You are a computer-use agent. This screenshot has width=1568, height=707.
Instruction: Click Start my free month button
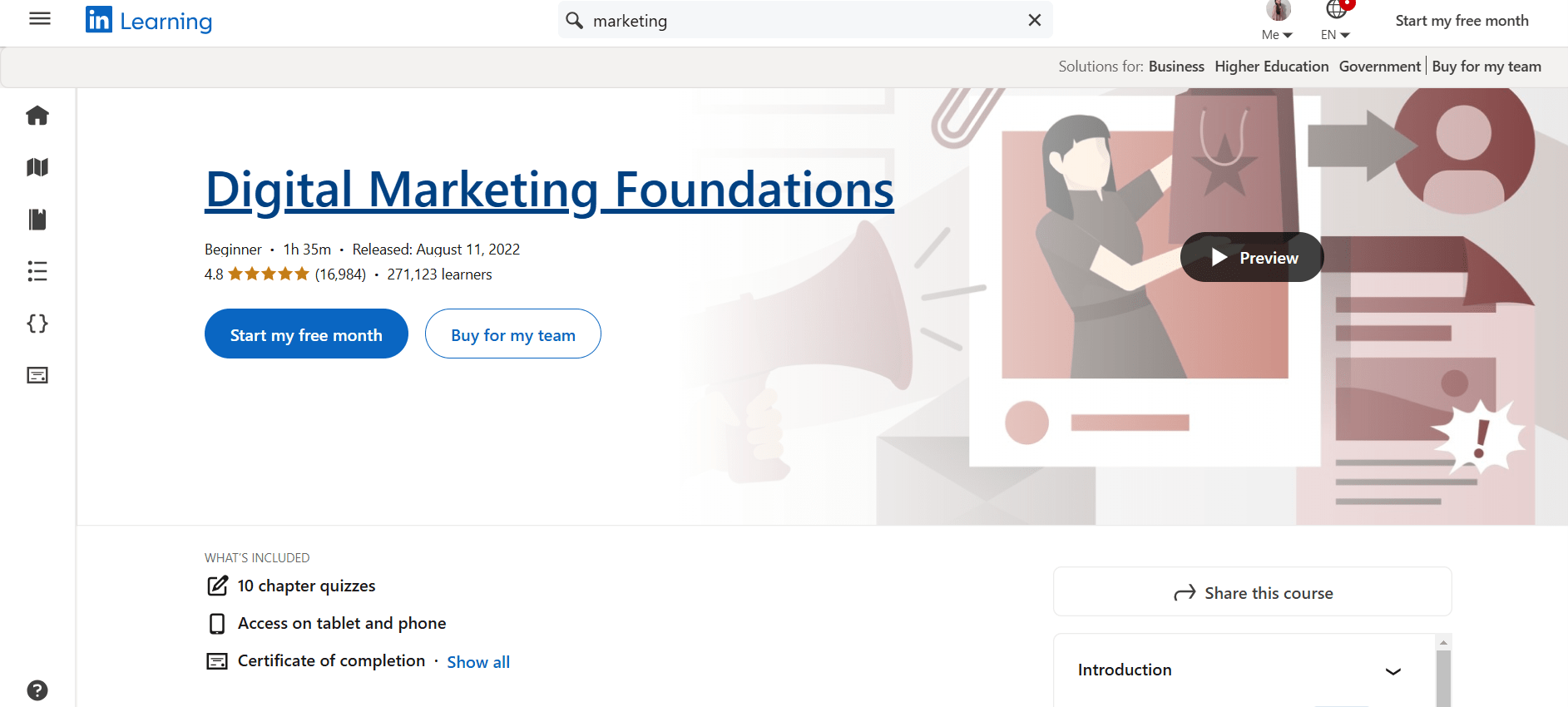(306, 334)
